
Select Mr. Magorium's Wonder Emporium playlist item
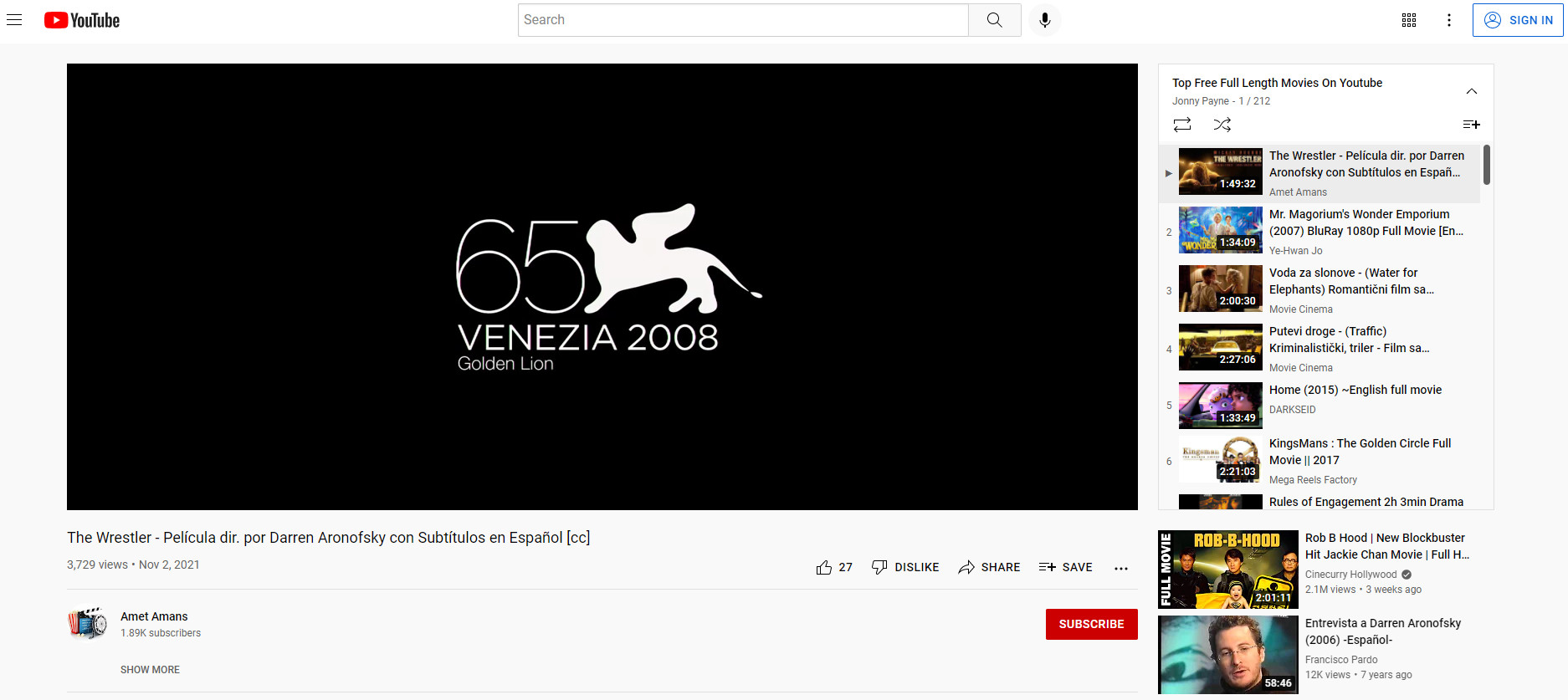click(x=1366, y=222)
